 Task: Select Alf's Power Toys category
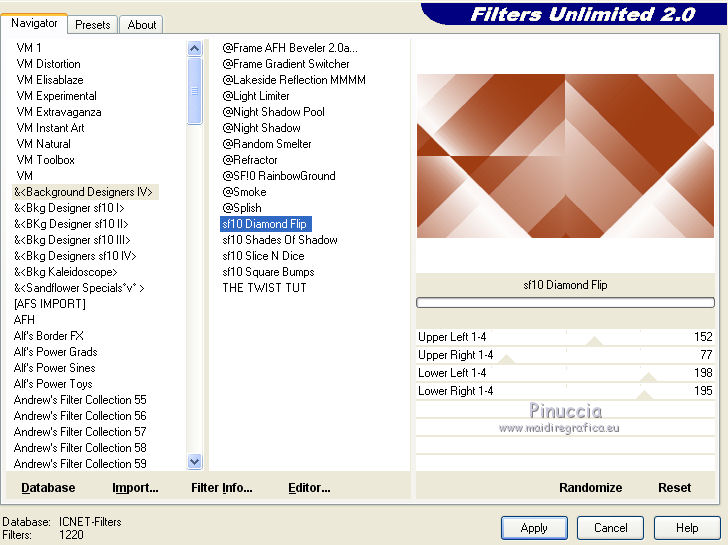point(53,384)
